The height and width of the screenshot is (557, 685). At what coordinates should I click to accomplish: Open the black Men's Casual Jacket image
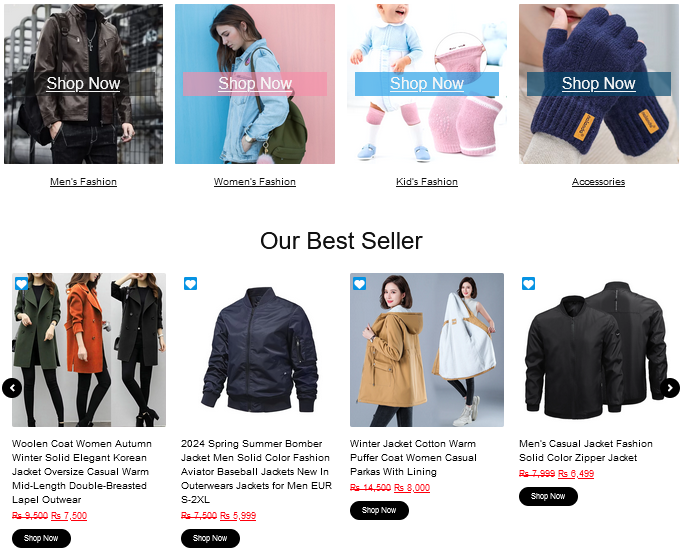596,350
